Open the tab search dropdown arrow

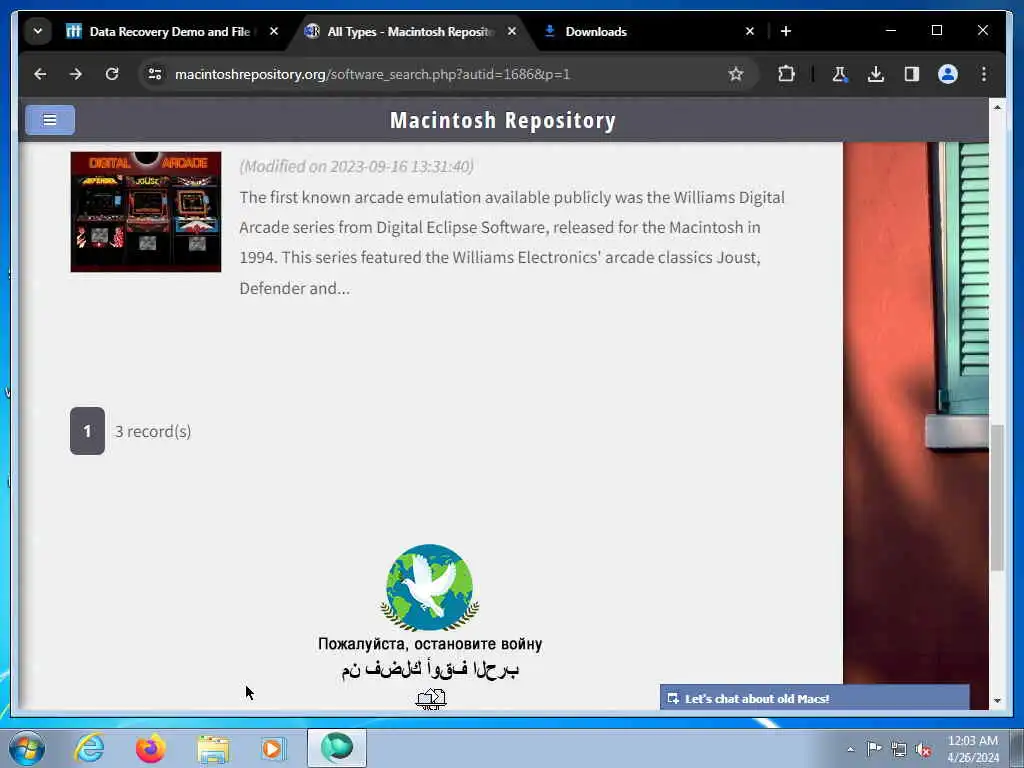tap(38, 31)
